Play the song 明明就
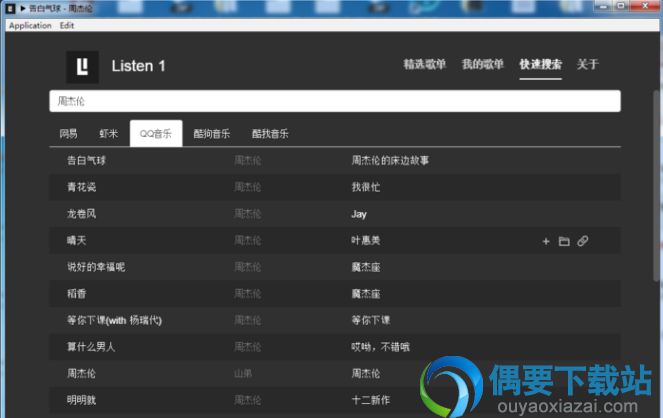This screenshot has width=663, height=418. pyautogui.click(x=81, y=400)
